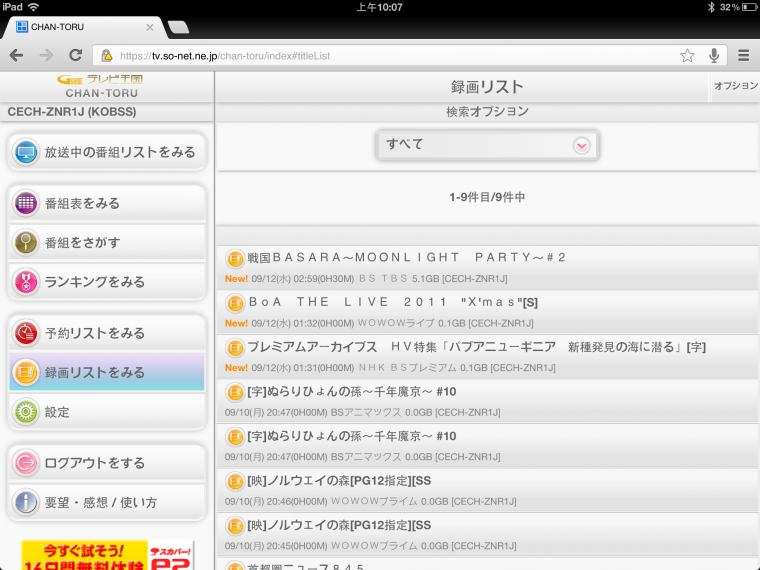
Task: Click the pink ranking medal icon
Action: click(x=26, y=282)
